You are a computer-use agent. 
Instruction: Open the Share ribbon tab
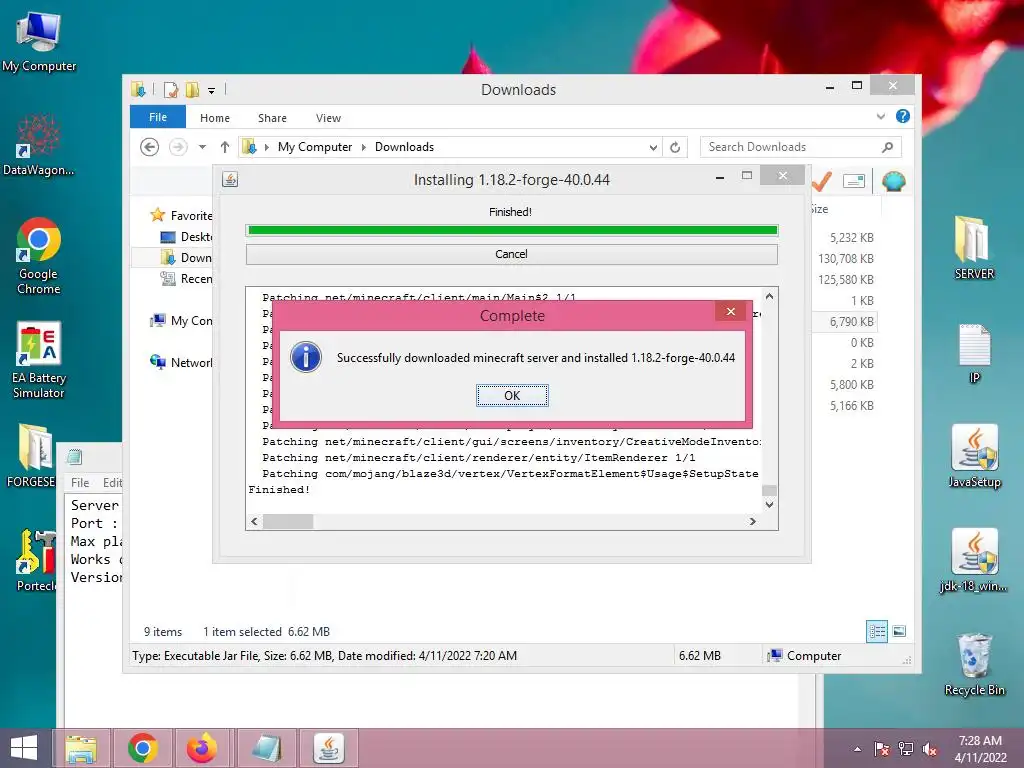coord(272,118)
